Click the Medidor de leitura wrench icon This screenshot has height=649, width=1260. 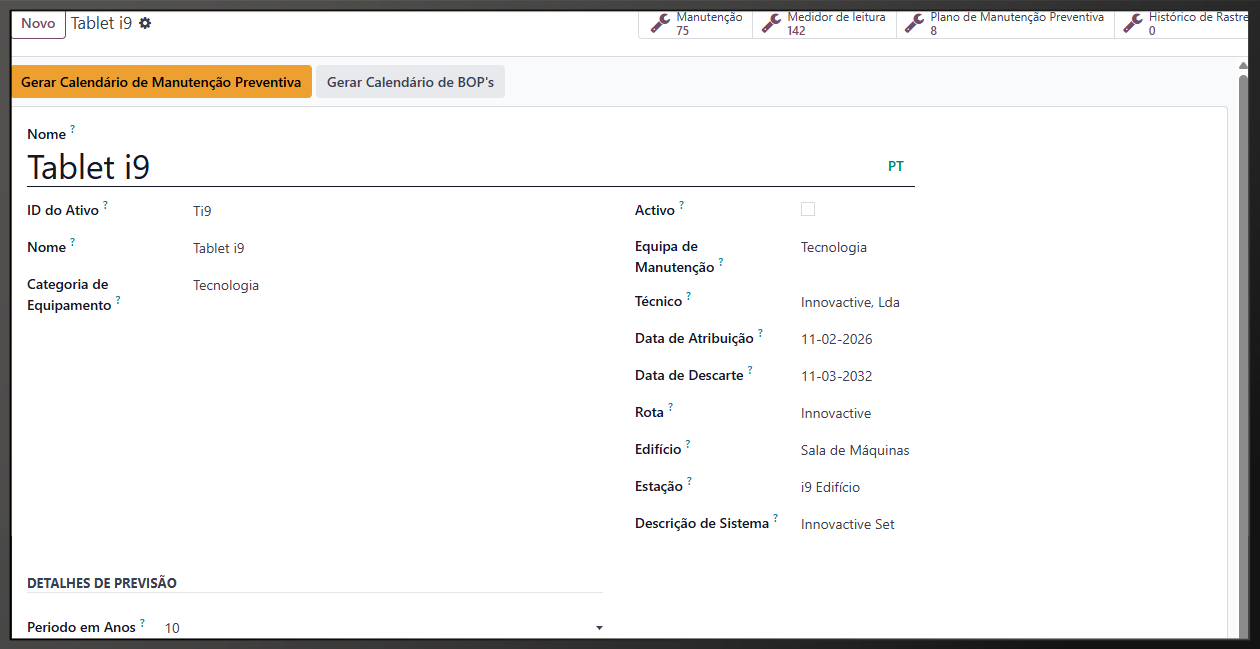click(x=772, y=24)
